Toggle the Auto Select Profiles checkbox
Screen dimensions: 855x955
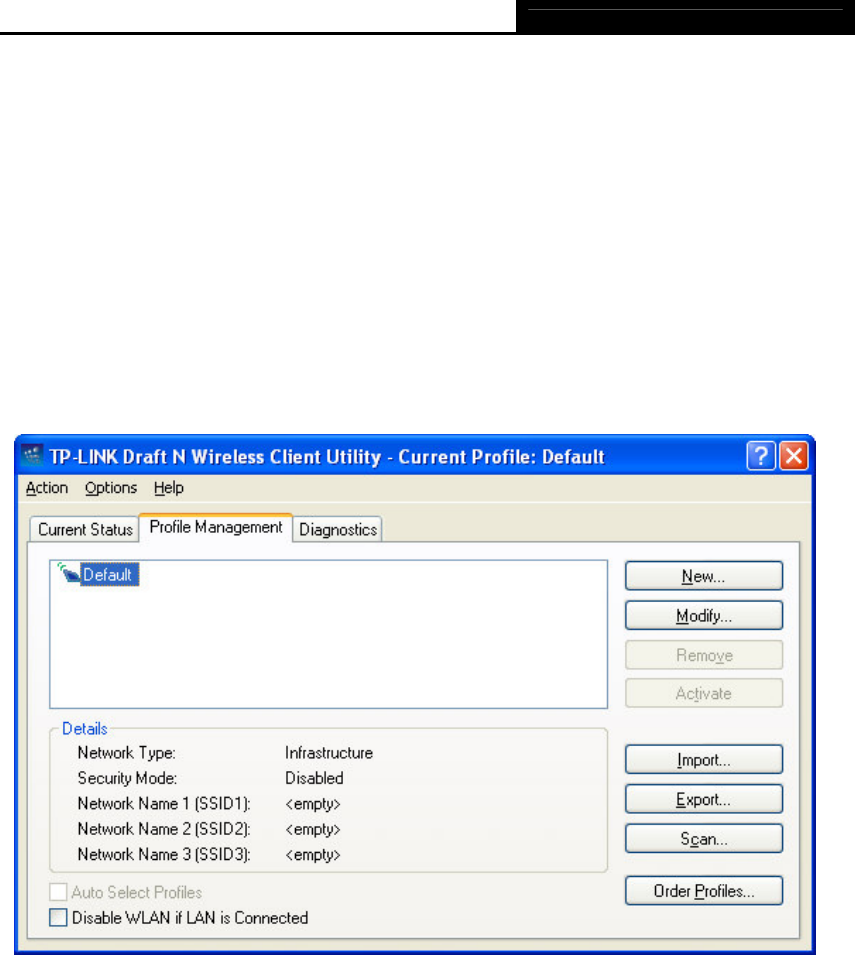[58, 892]
